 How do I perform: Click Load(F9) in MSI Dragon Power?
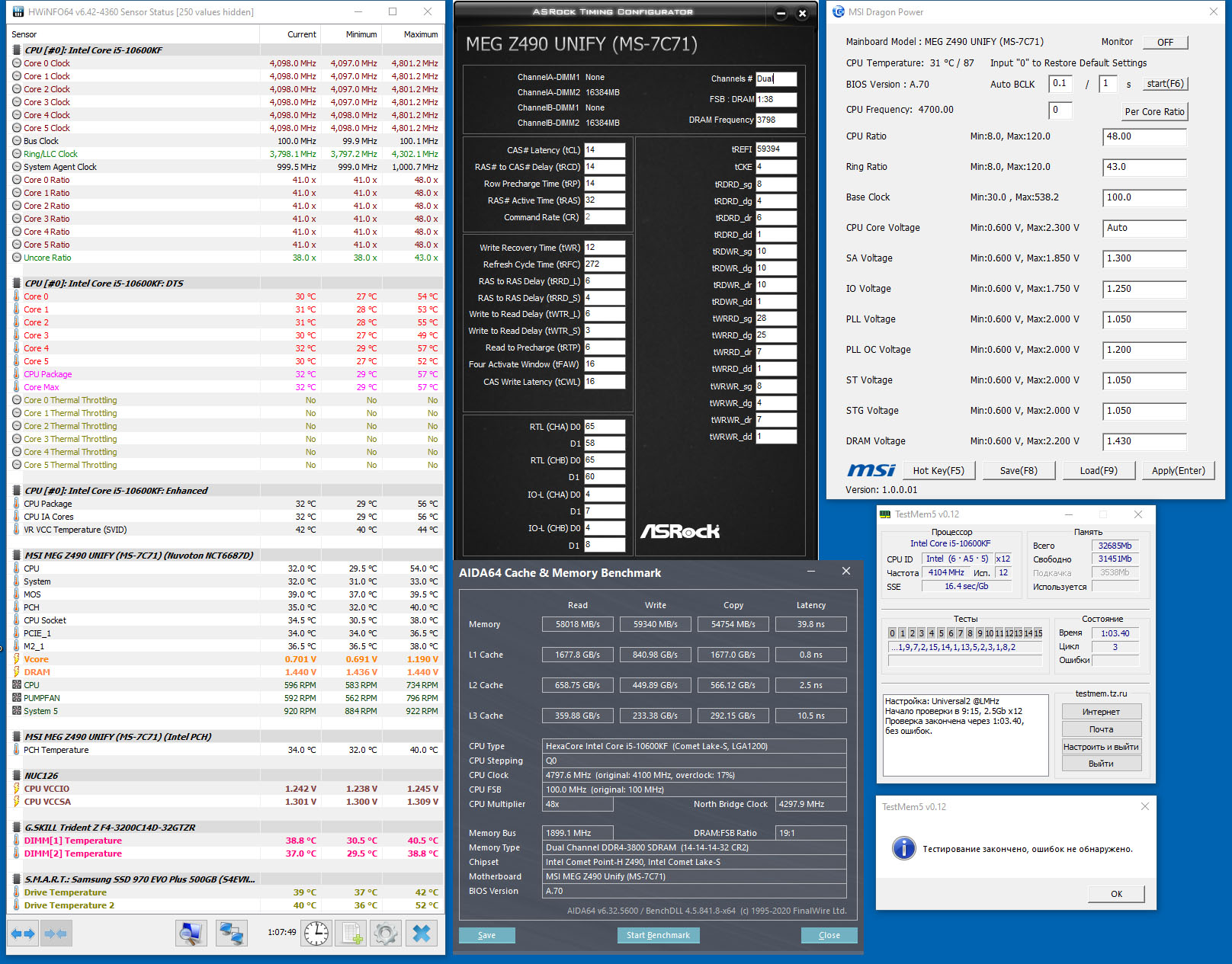click(1099, 471)
